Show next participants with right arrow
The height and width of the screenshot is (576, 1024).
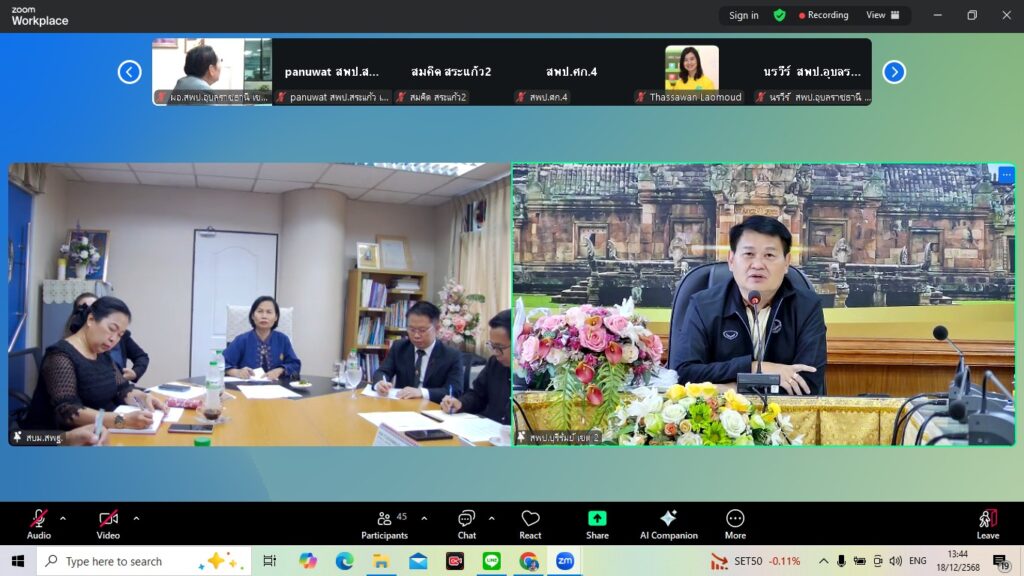click(x=894, y=72)
